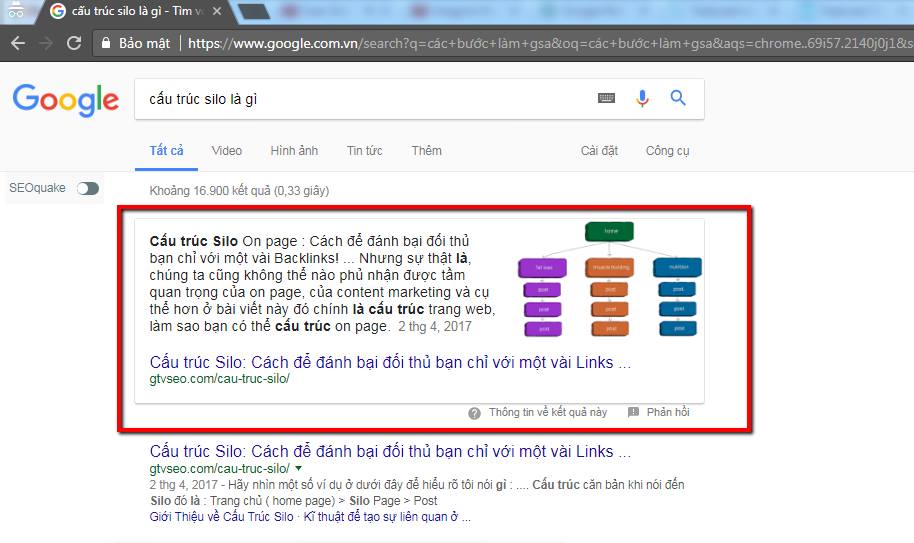Open featured snippet title link Cấu trúc Silo
Image resolution: width=914 pixels, height=543 pixels.
point(390,362)
